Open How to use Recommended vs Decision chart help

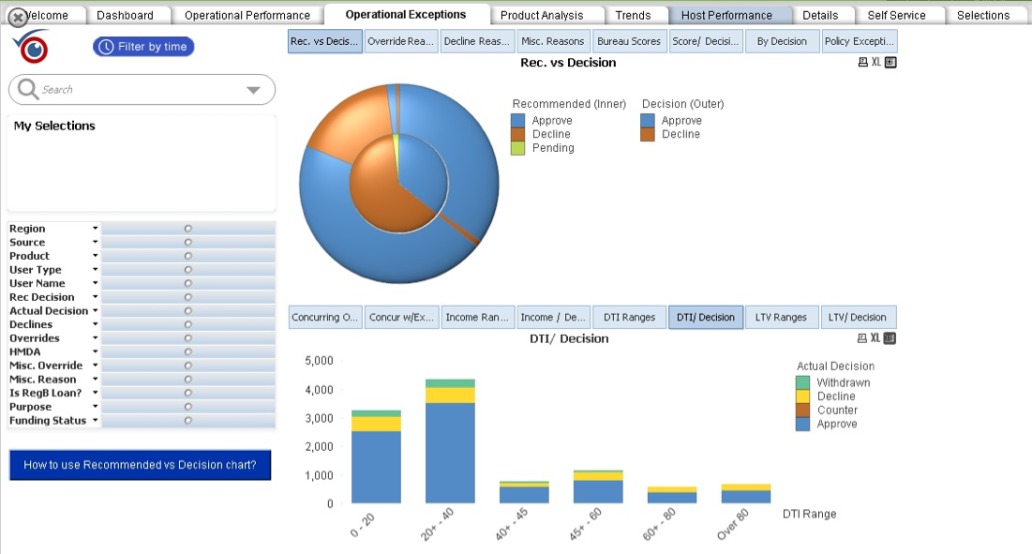[x=140, y=465]
